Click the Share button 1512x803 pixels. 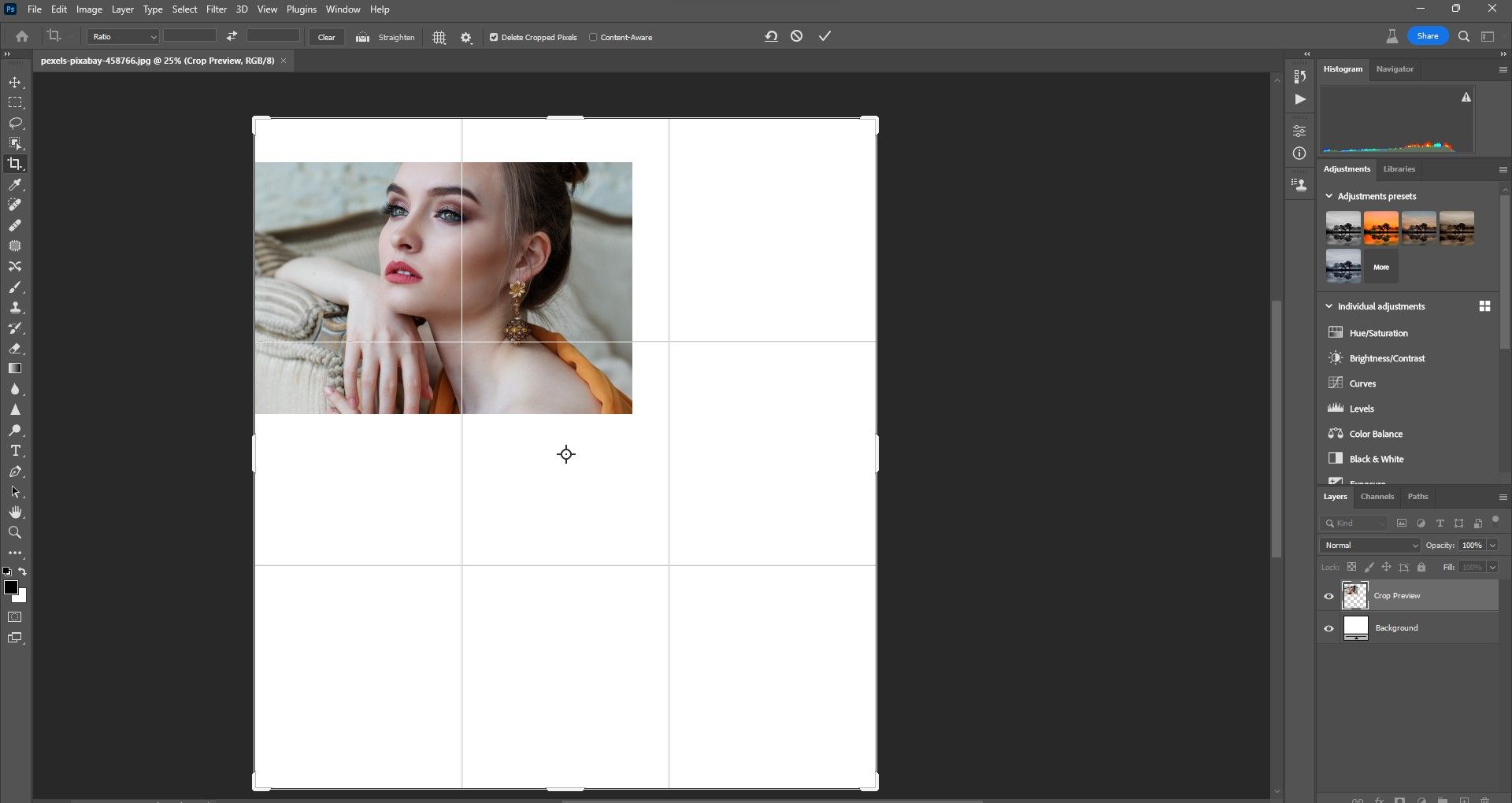(x=1427, y=36)
